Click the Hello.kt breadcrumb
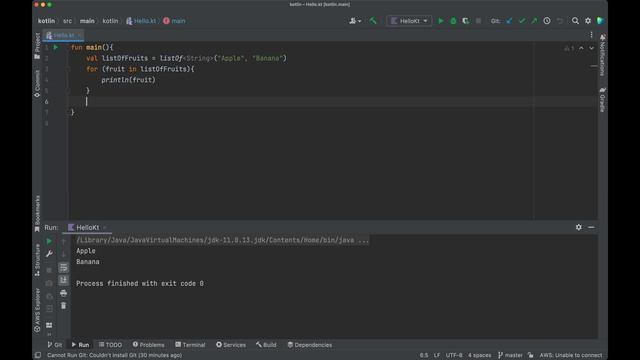The height and width of the screenshot is (360, 640). [141, 21]
